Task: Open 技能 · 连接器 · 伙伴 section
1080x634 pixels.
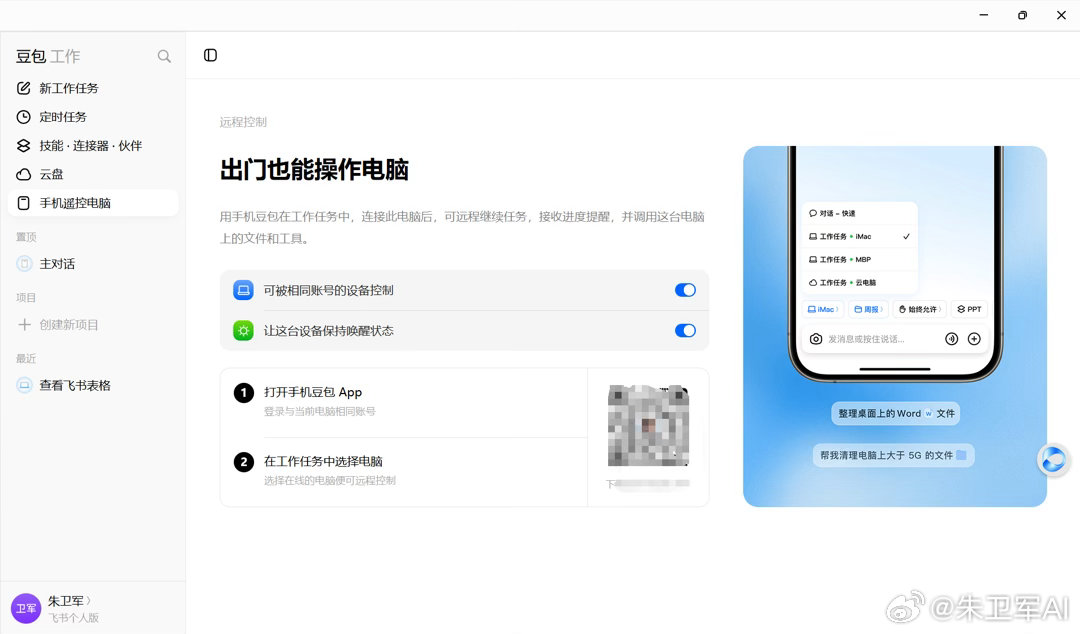Action: tap(93, 145)
